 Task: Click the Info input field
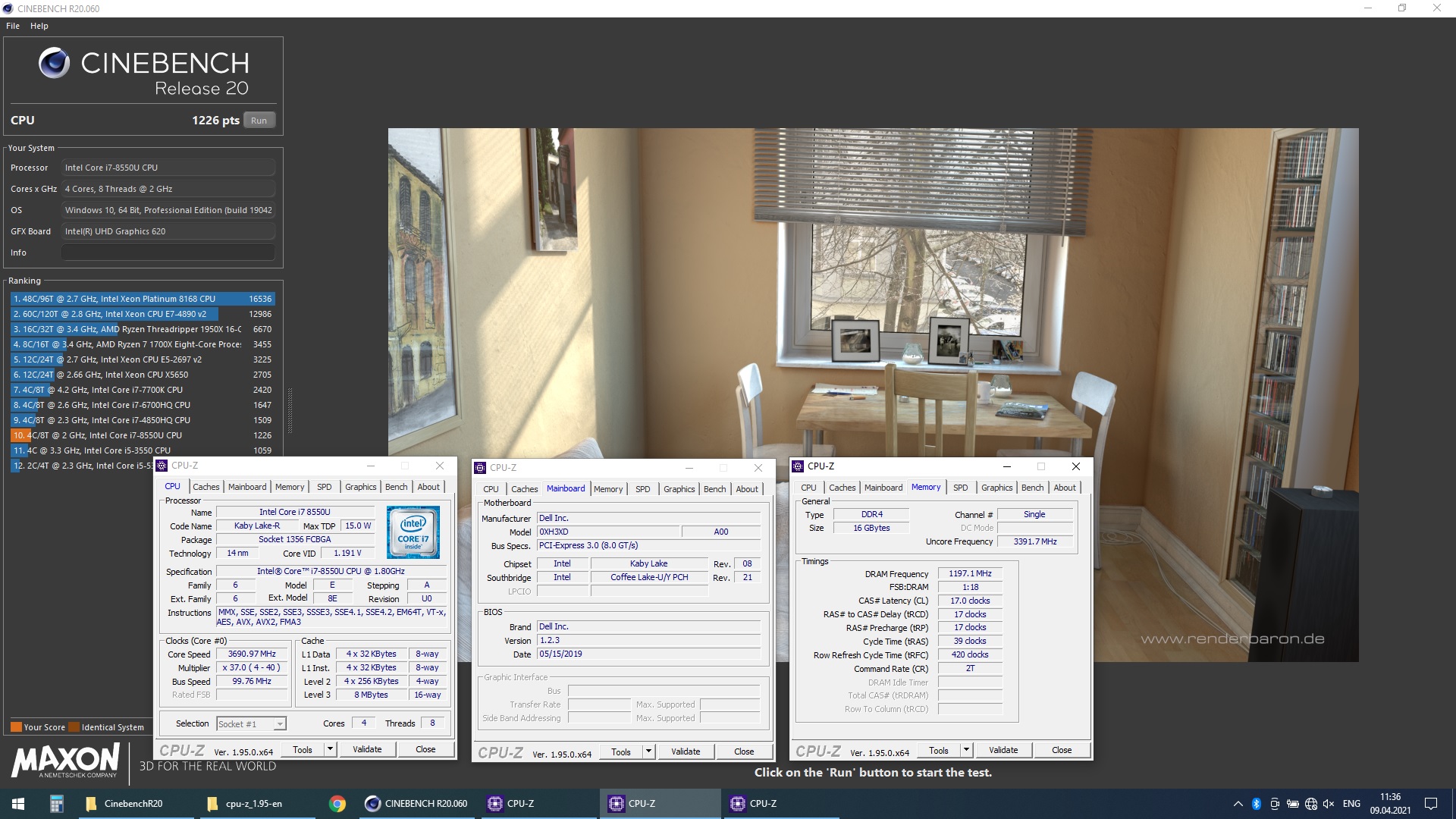[x=168, y=253]
